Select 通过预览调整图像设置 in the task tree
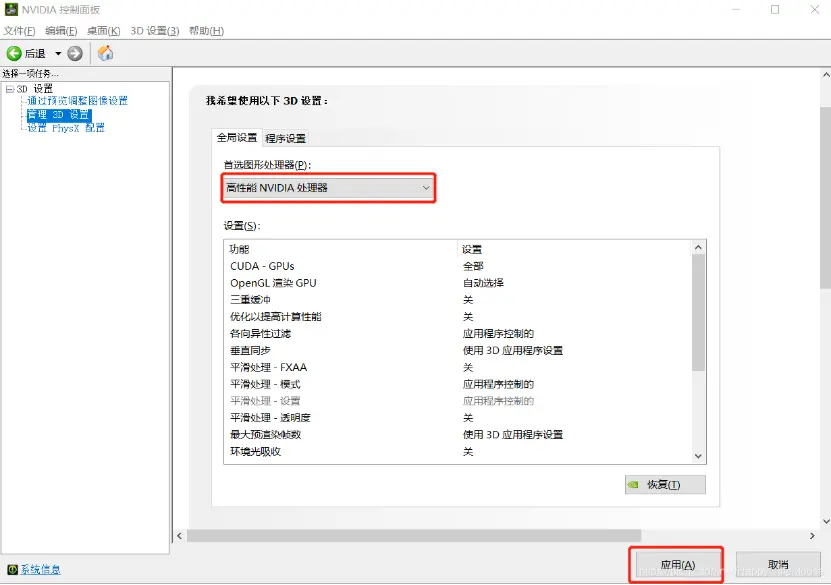831x585 pixels. click(77, 101)
